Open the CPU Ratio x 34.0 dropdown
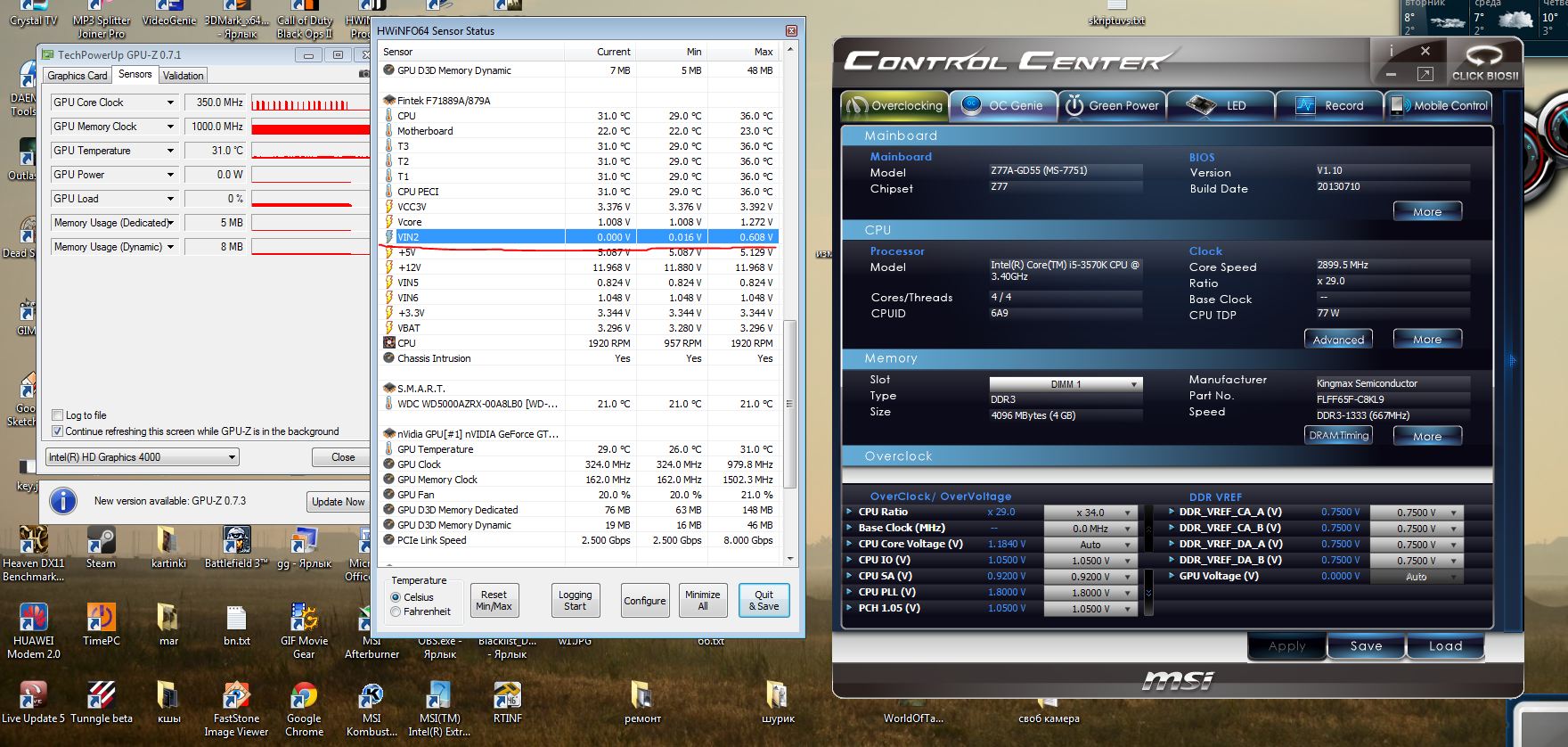 click(1091, 513)
